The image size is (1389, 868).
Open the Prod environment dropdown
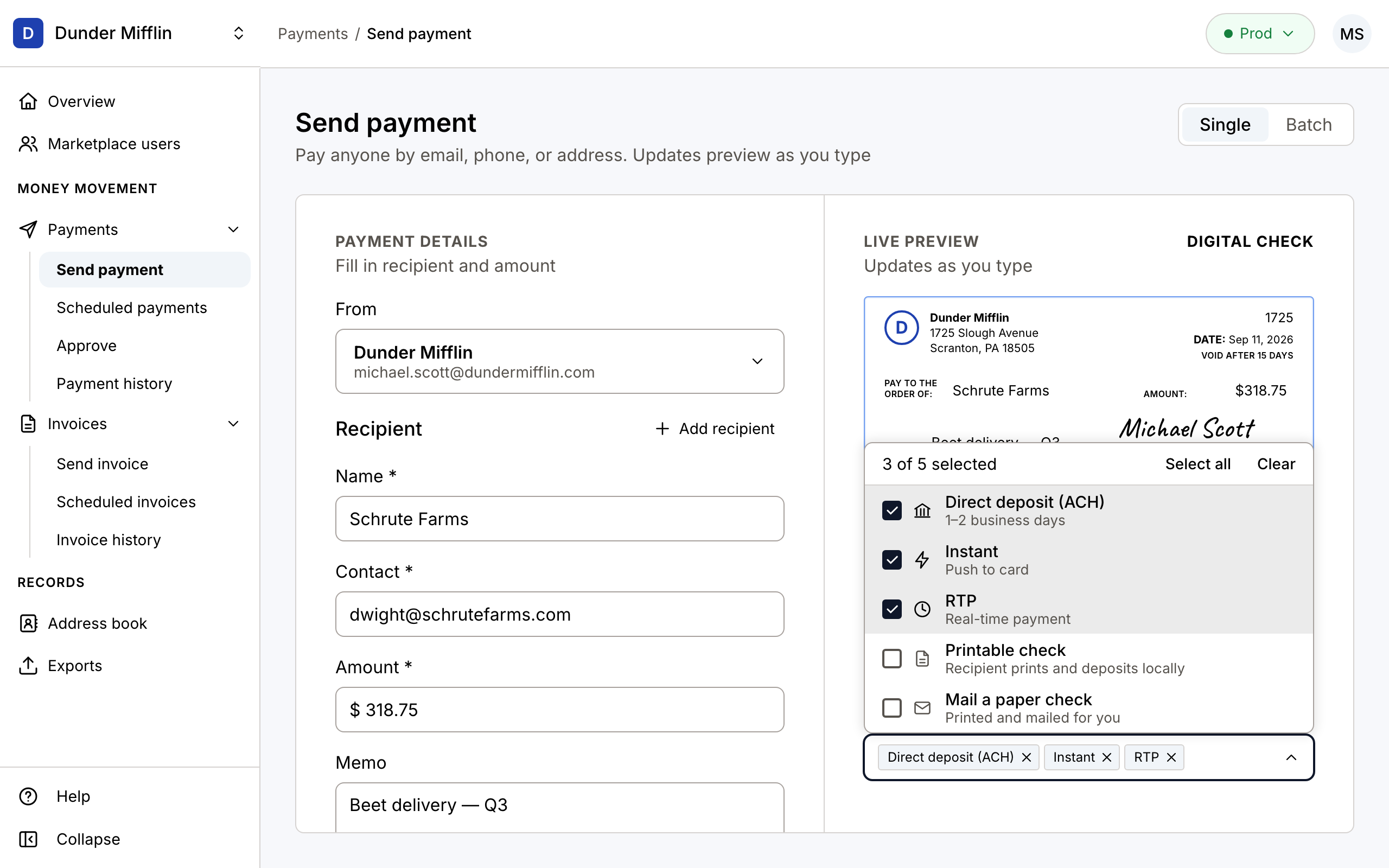click(x=1260, y=33)
